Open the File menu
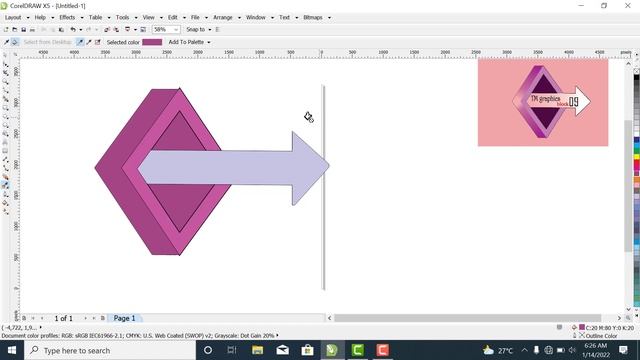640x360 pixels. point(195,18)
